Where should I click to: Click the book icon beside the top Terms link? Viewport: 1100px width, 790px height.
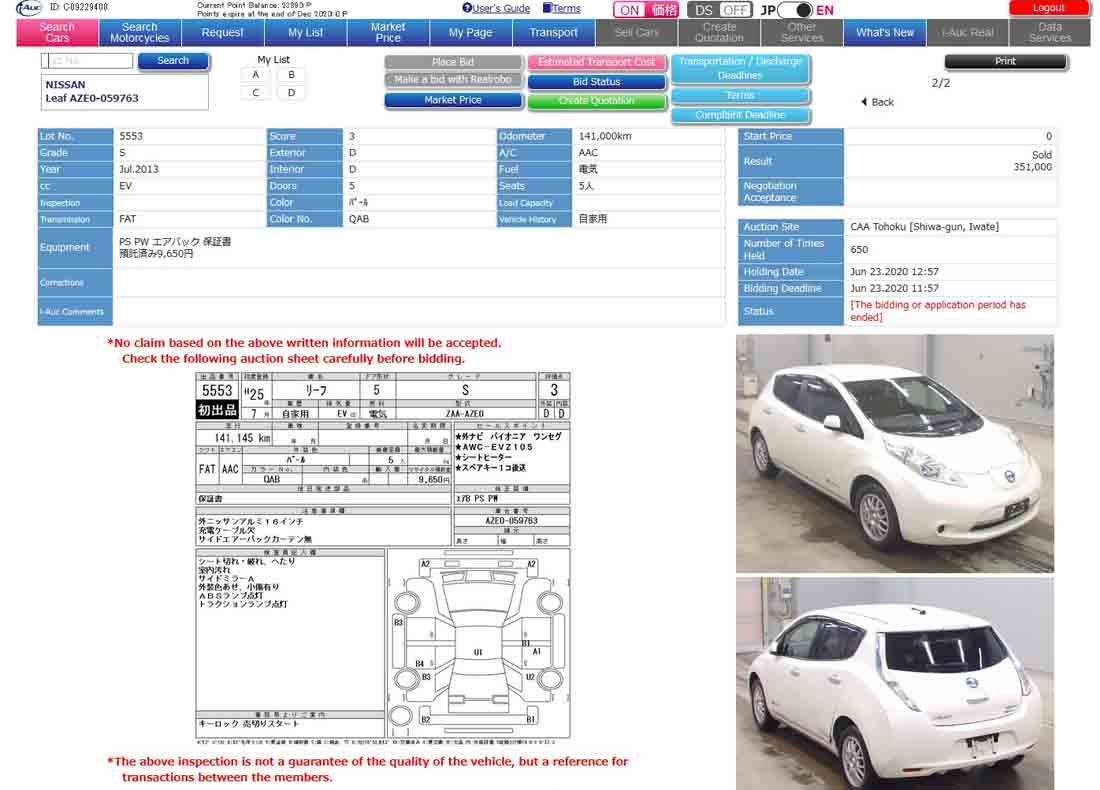tap(546, 8)
